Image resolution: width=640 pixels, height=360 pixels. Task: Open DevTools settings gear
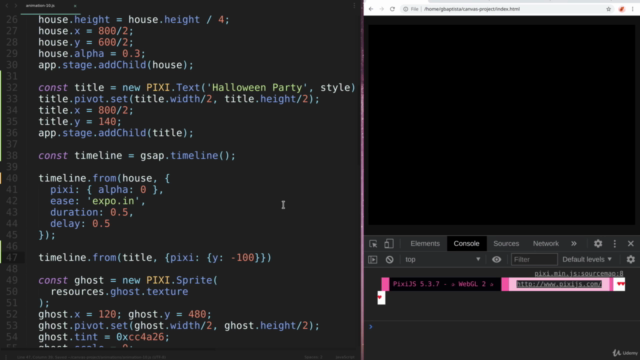tap(598, 244)
